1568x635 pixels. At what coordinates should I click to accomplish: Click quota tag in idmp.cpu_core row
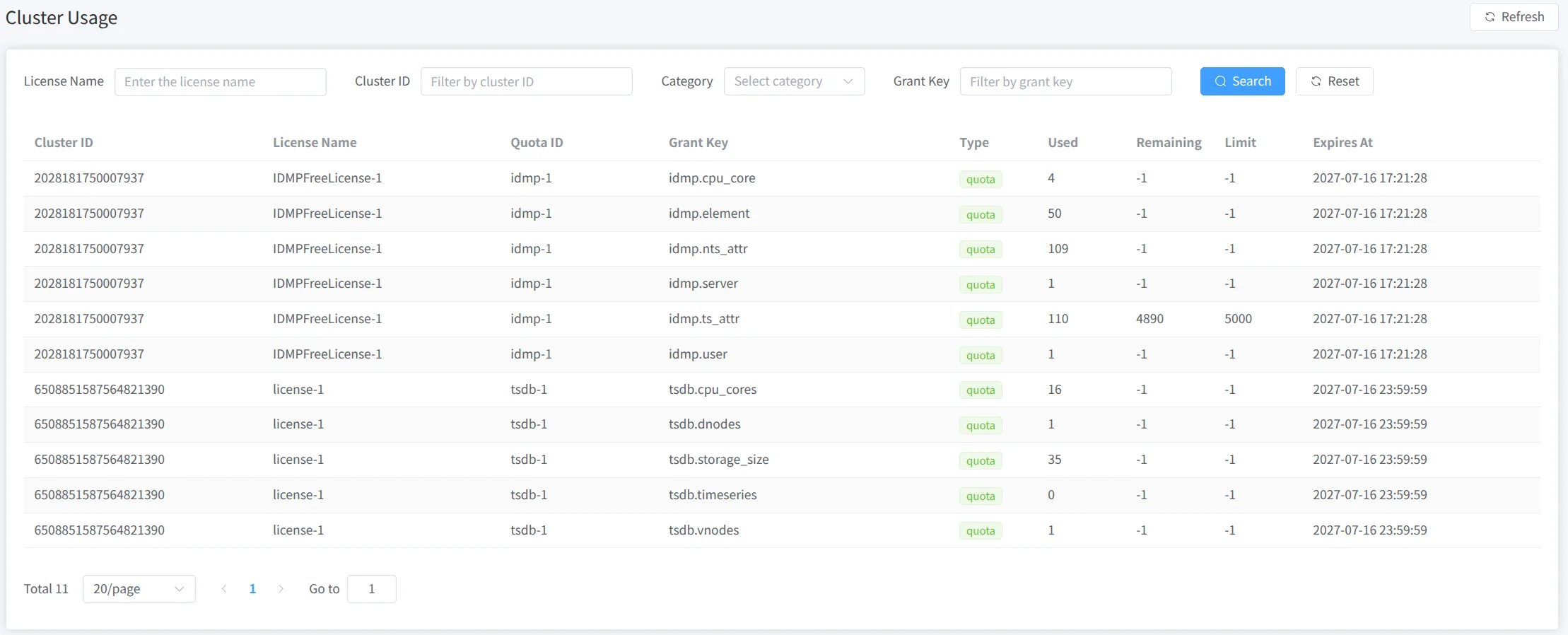[981, 179]
